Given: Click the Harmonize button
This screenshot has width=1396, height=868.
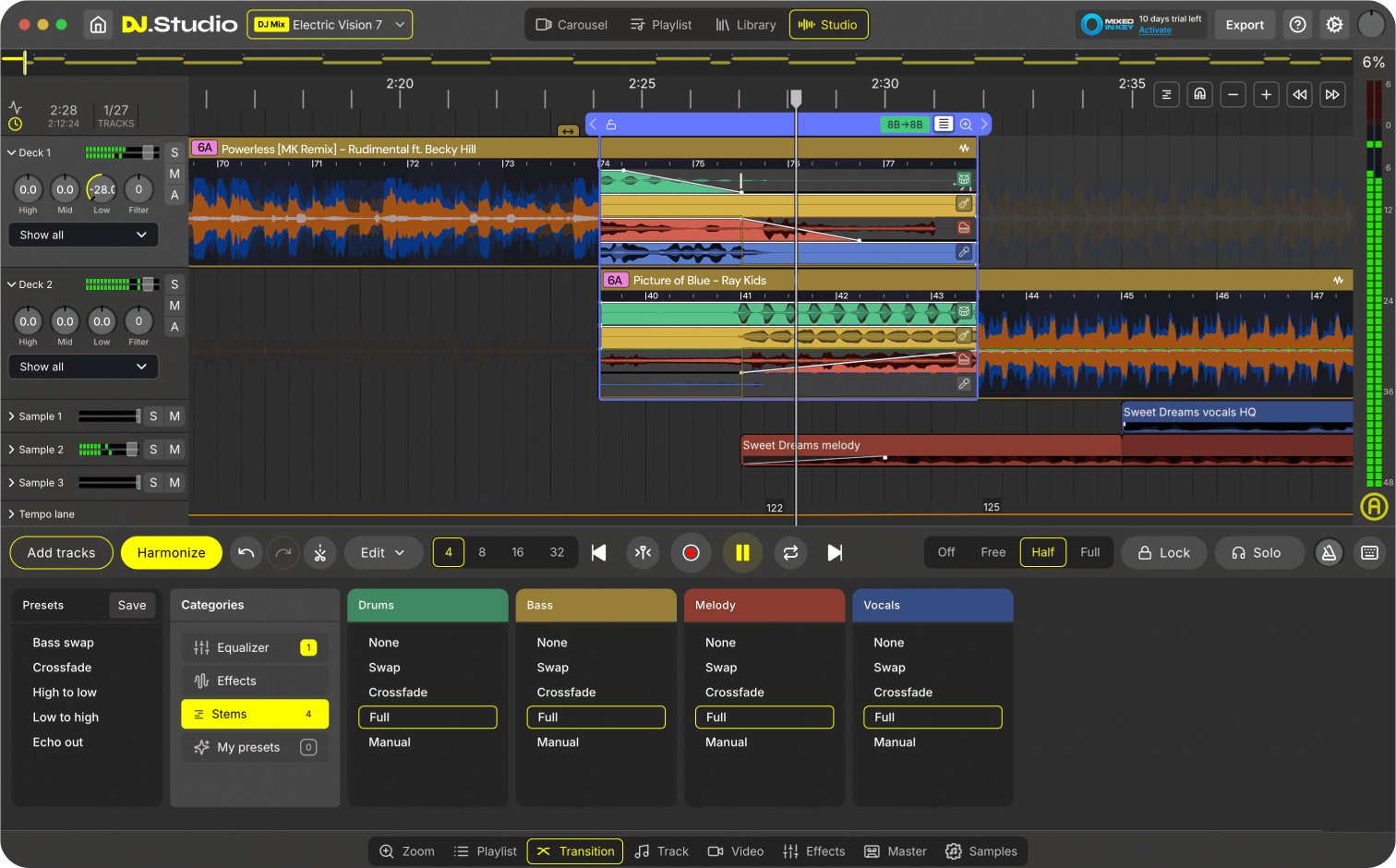Looking at the screenshot, I should [171, 552].
